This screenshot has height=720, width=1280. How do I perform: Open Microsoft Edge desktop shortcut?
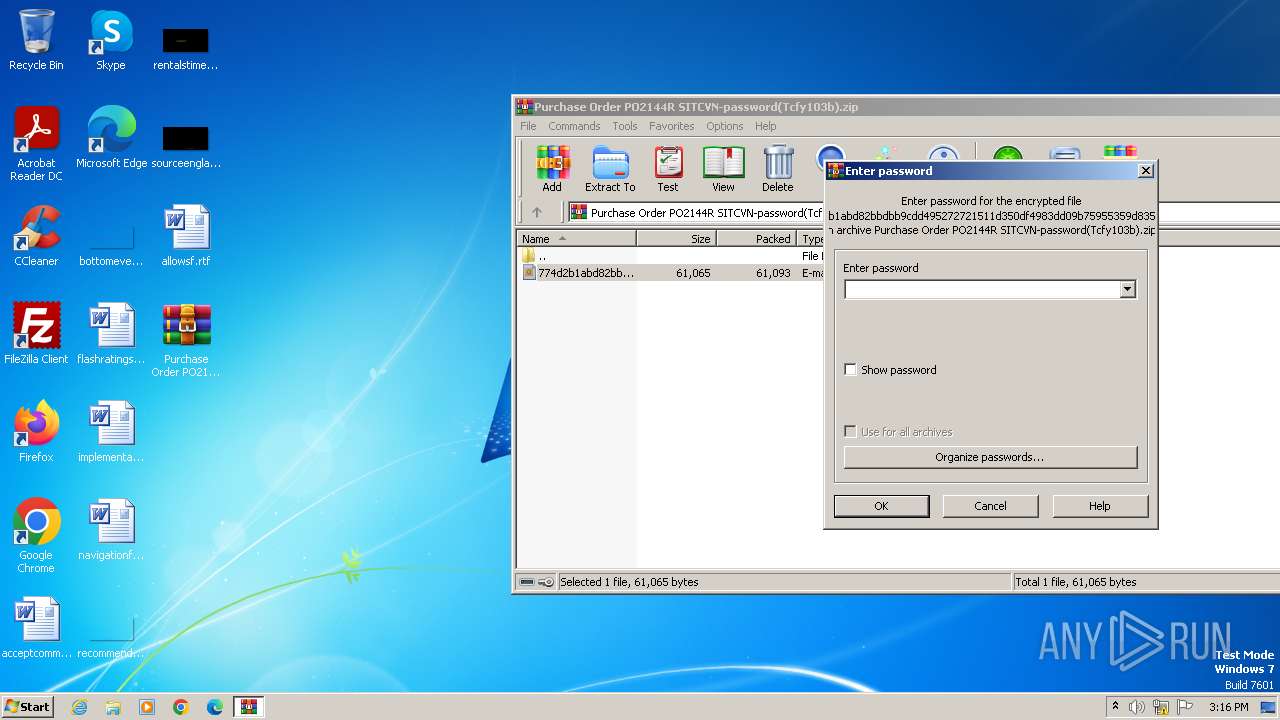[x=111, y=138]
